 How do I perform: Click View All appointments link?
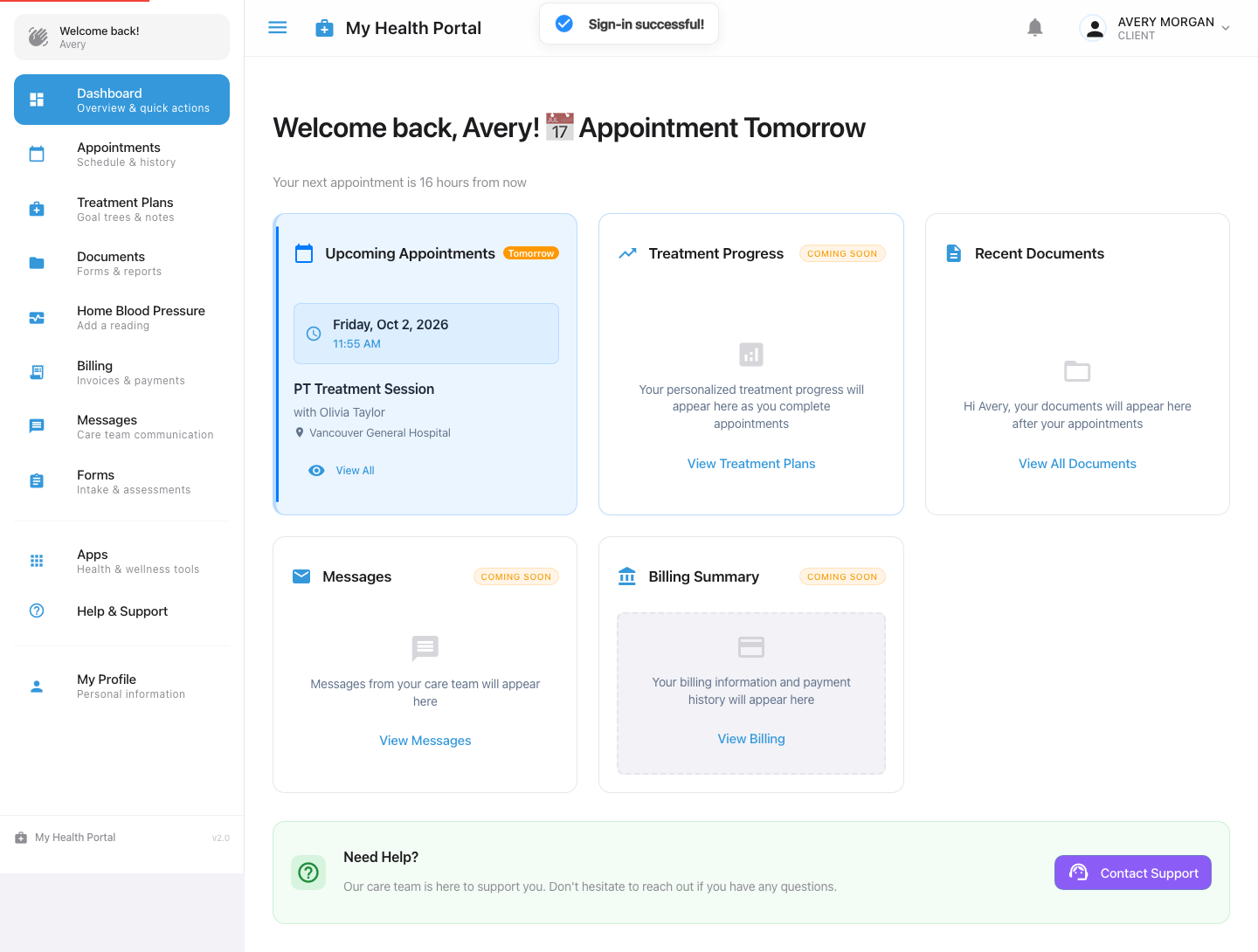click(x=355, y=471)
